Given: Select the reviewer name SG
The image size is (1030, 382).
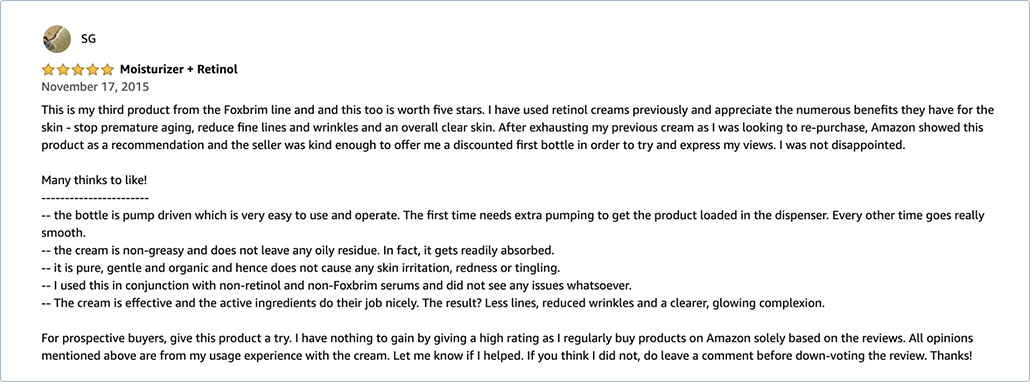Looking at the screenshot, I should coord(89,39).
